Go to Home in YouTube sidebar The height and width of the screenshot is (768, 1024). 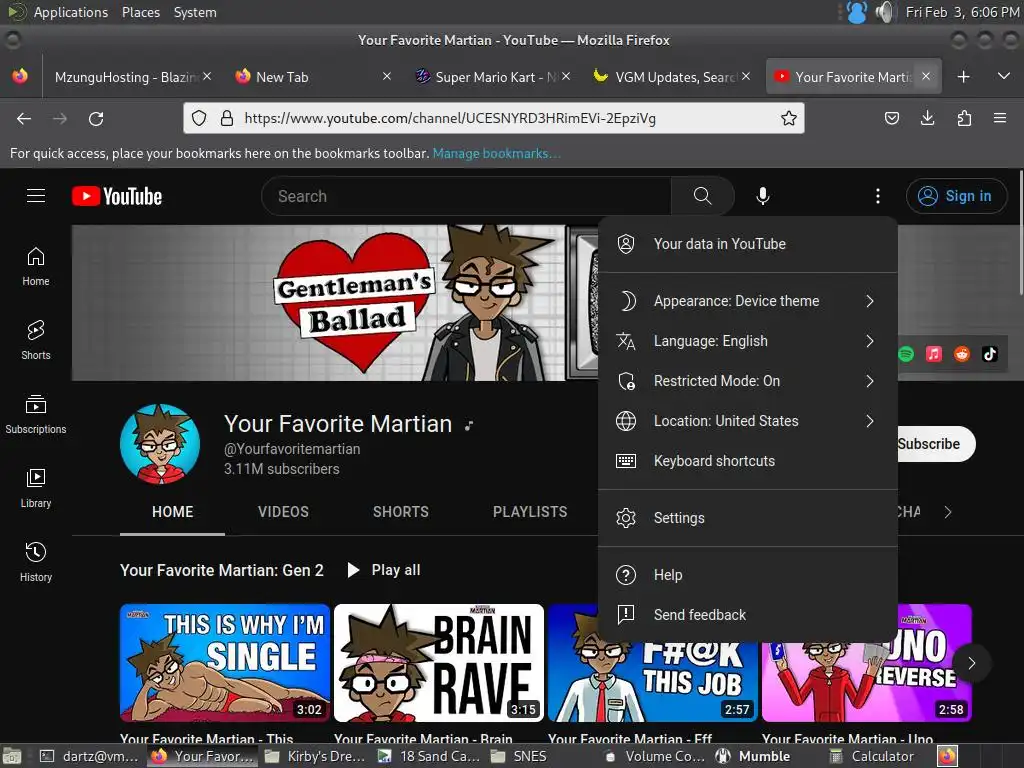tap(36, 266)
